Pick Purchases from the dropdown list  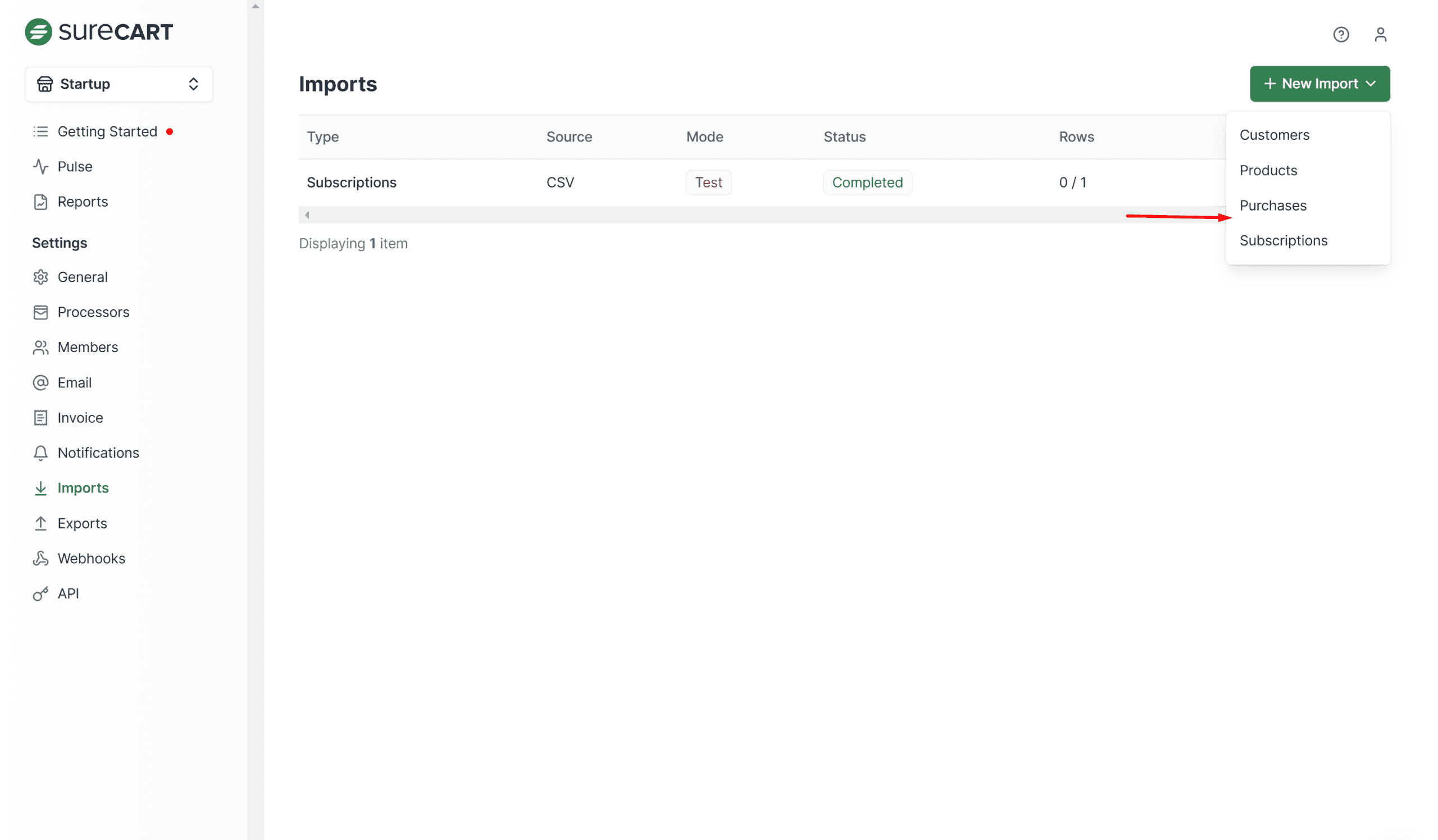[1272, 206]
